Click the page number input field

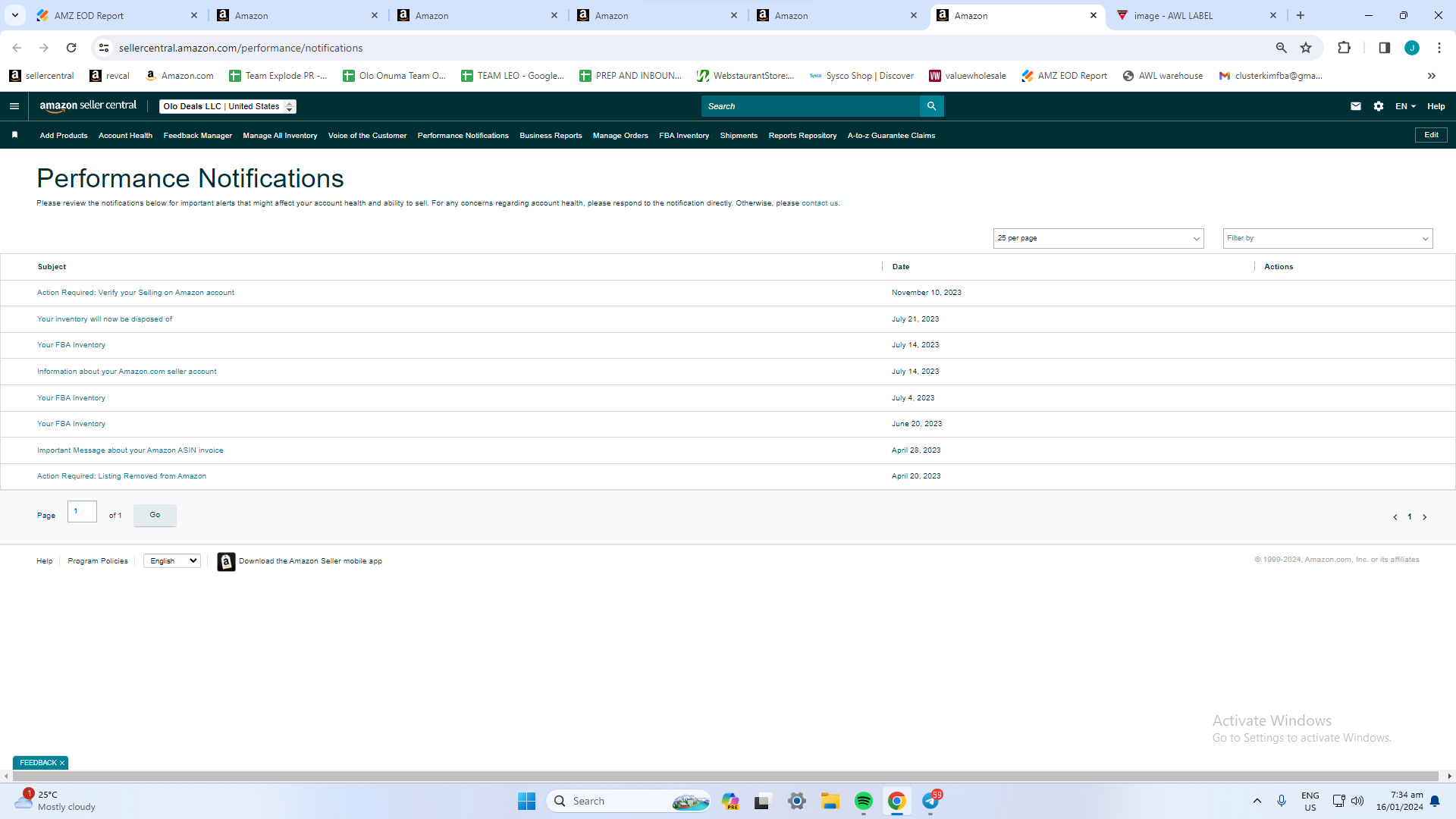[x=82, y=512]
